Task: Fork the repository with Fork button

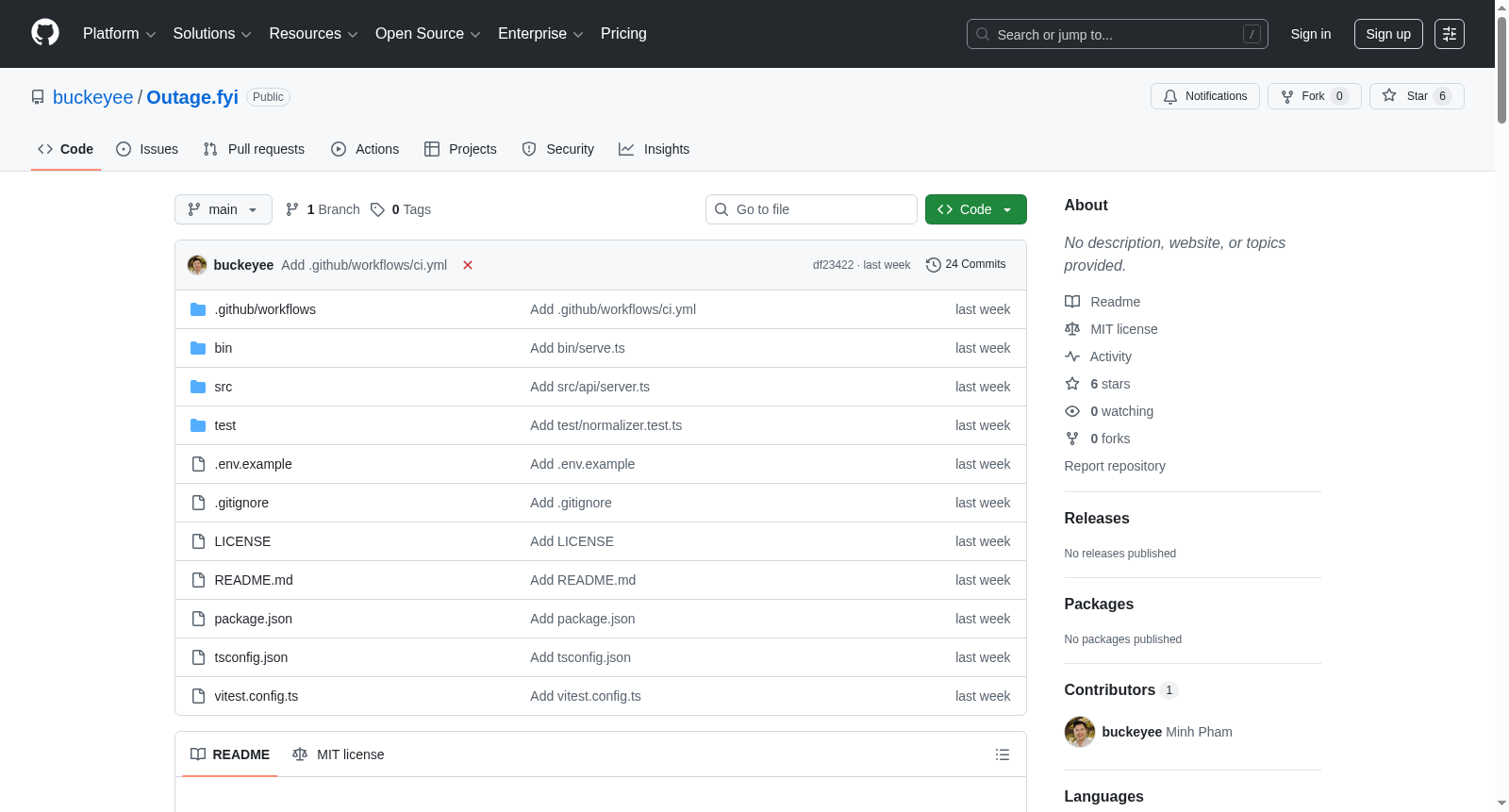Action: (1315, 96)
